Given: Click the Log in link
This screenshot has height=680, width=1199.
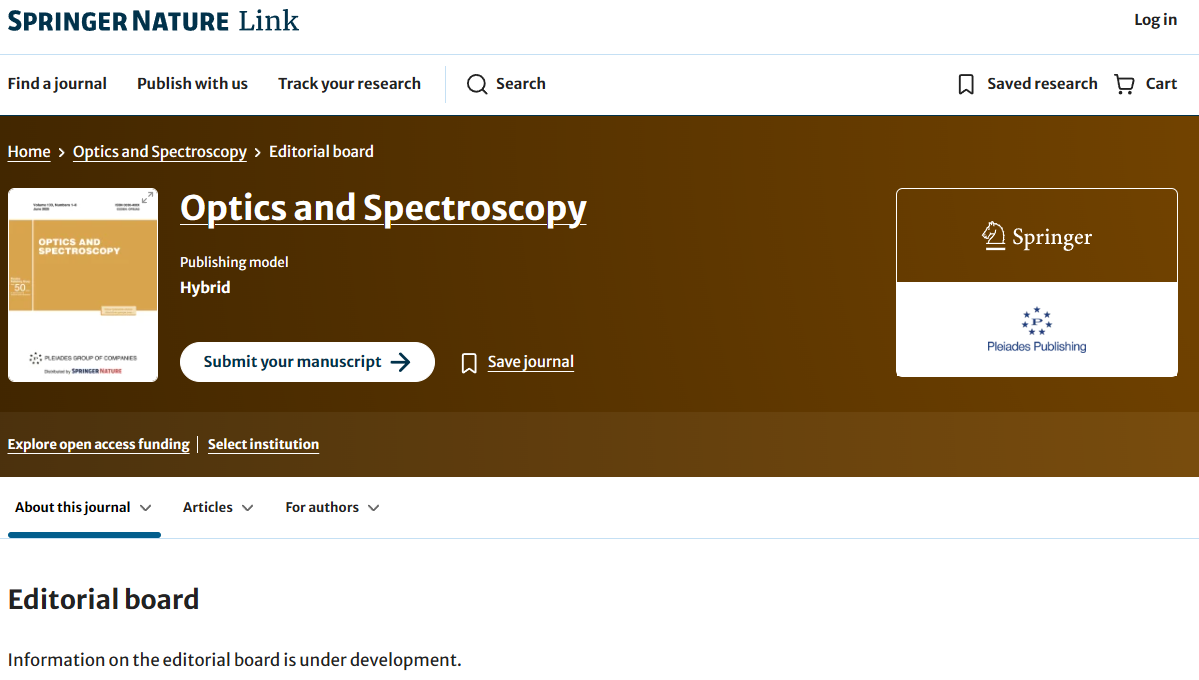Looking at the screenshot, I should [1155, 20].
